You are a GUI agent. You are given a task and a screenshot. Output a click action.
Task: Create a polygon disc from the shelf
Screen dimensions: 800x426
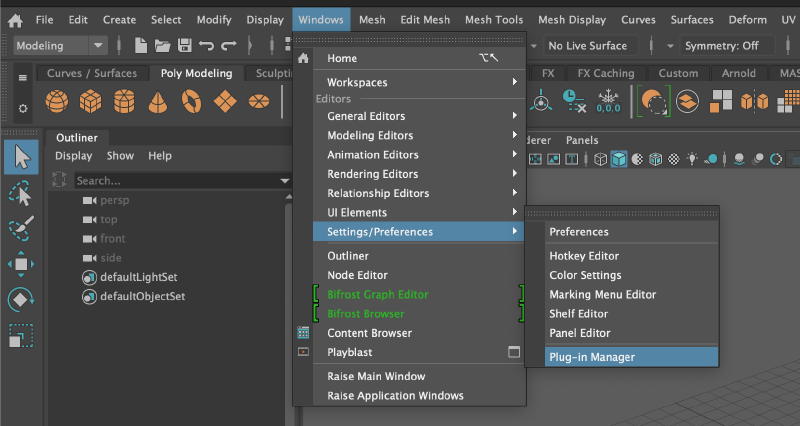pos(259,101)
